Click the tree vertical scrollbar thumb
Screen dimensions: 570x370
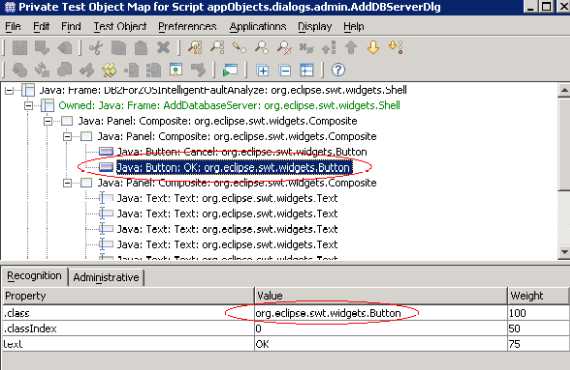564,144
